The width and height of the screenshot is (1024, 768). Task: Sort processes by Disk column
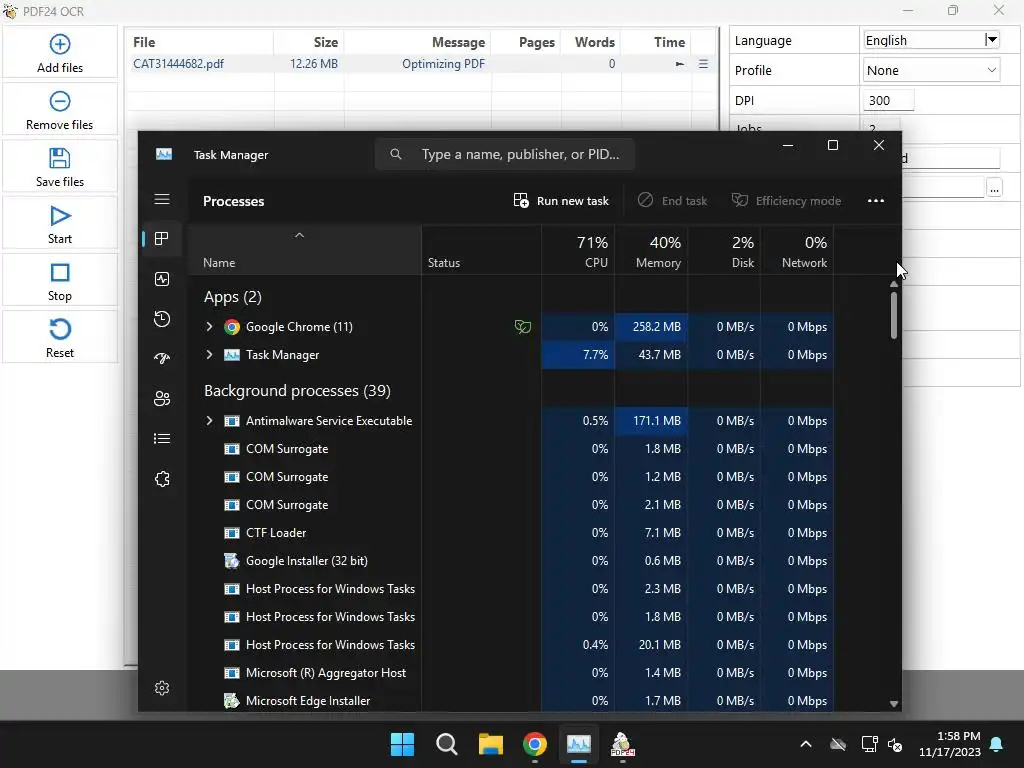724,252
